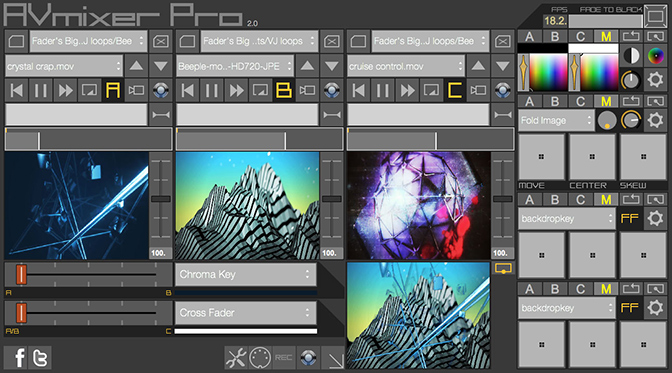Select next clip for crystal crap.mov deck
The image size is (672, 373).
point(161,66)
